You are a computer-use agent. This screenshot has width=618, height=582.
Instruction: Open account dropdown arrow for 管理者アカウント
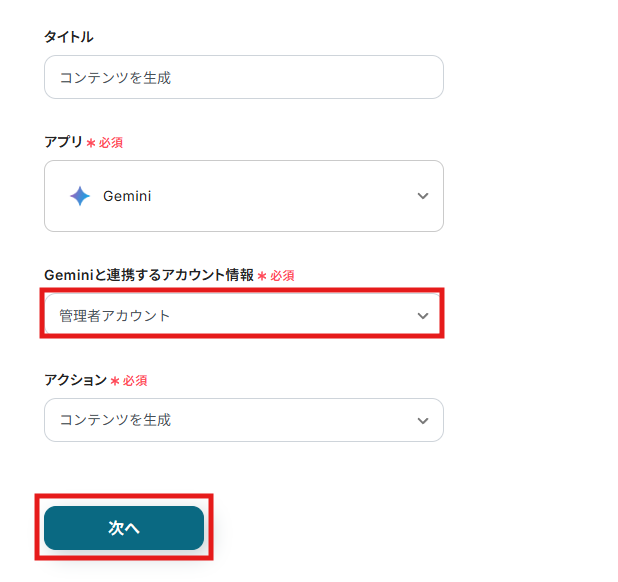pos(422,316)
